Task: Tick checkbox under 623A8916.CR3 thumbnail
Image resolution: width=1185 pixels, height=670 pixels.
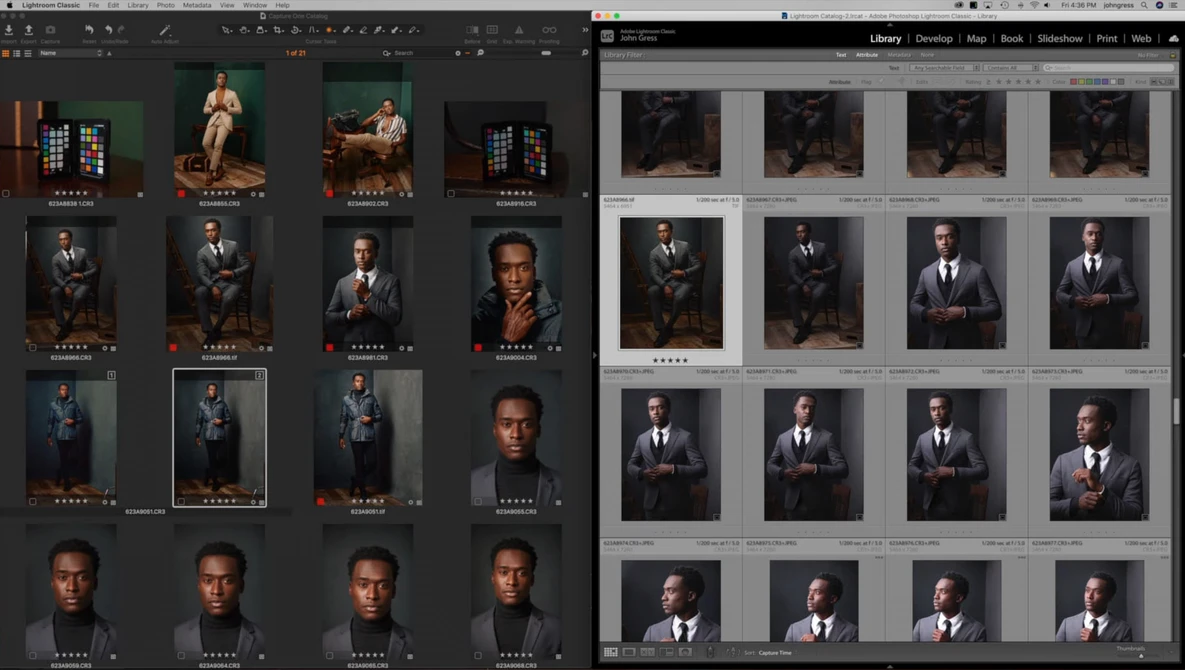Action: tap(451, 194)
